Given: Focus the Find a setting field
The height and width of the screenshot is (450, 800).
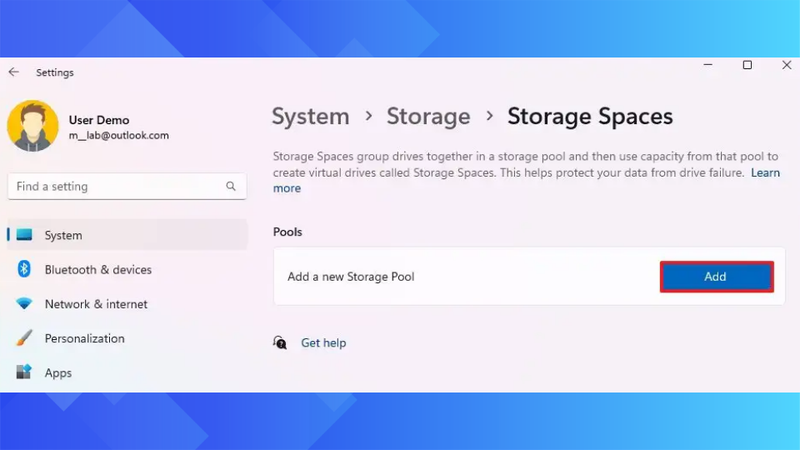Looking at the screenshot, I should 127,186.
